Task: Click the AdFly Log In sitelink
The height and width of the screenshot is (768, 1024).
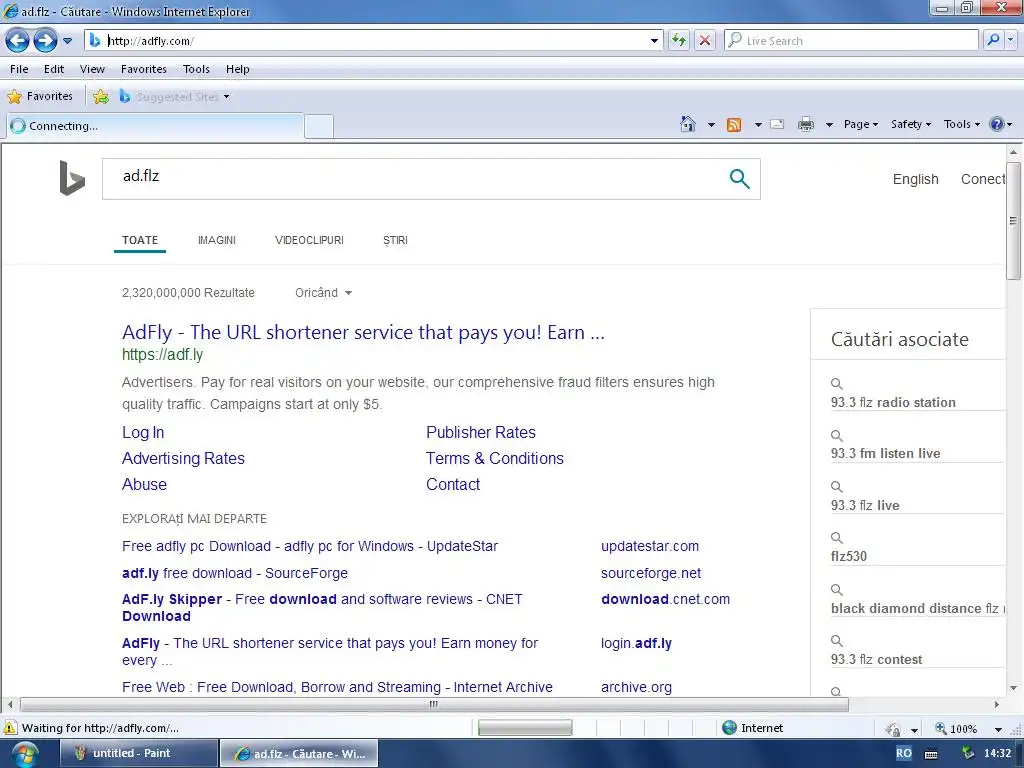Action: (143, 432)
